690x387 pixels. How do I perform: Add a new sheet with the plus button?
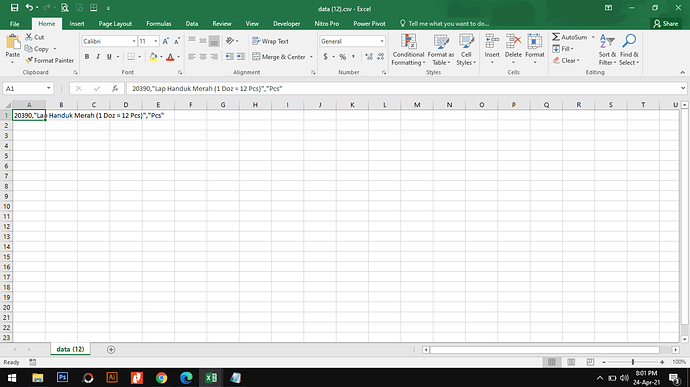pyautogui.click(x=111, y=350)
